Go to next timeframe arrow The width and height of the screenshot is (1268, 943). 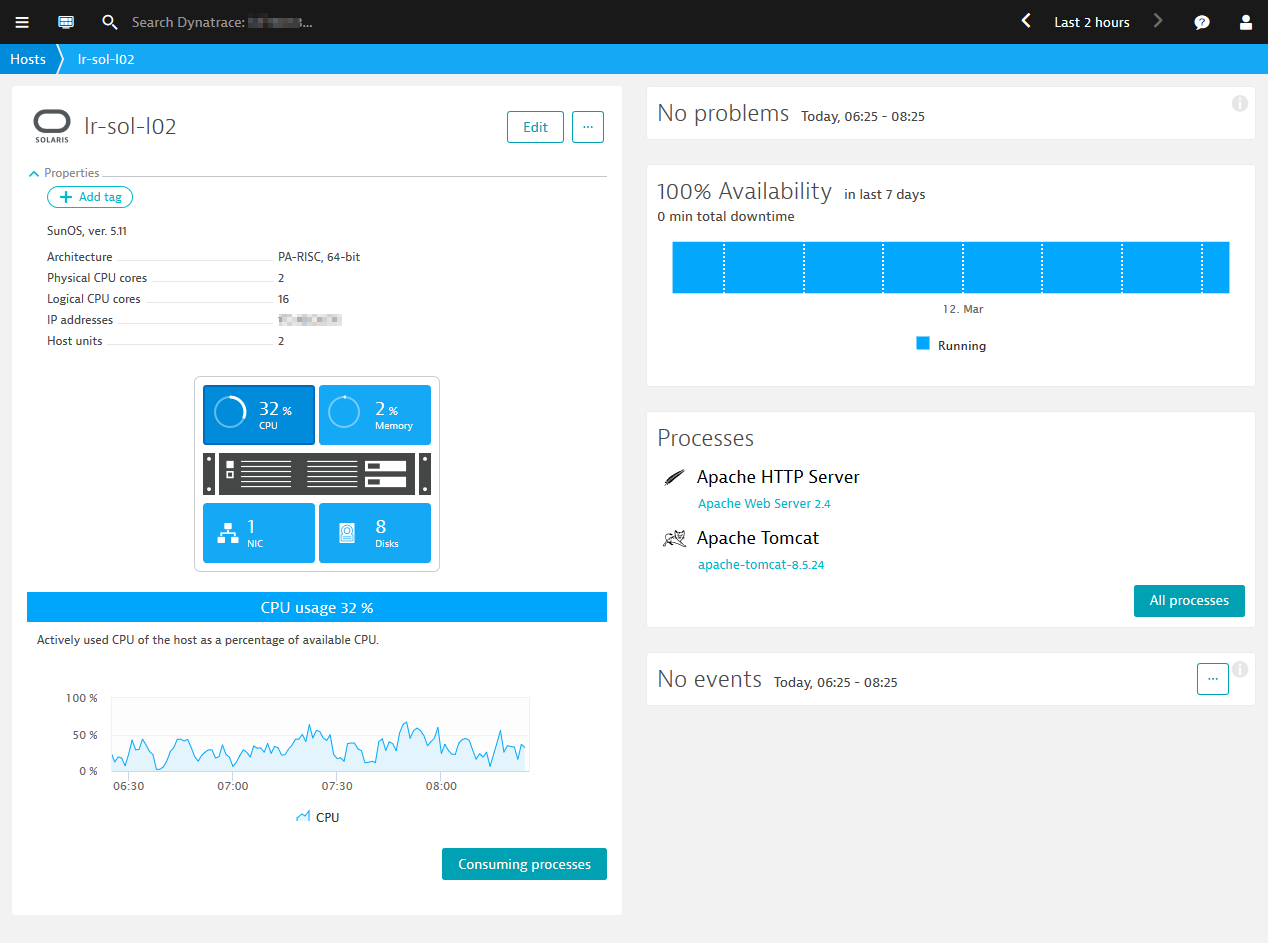(1158, 21)
